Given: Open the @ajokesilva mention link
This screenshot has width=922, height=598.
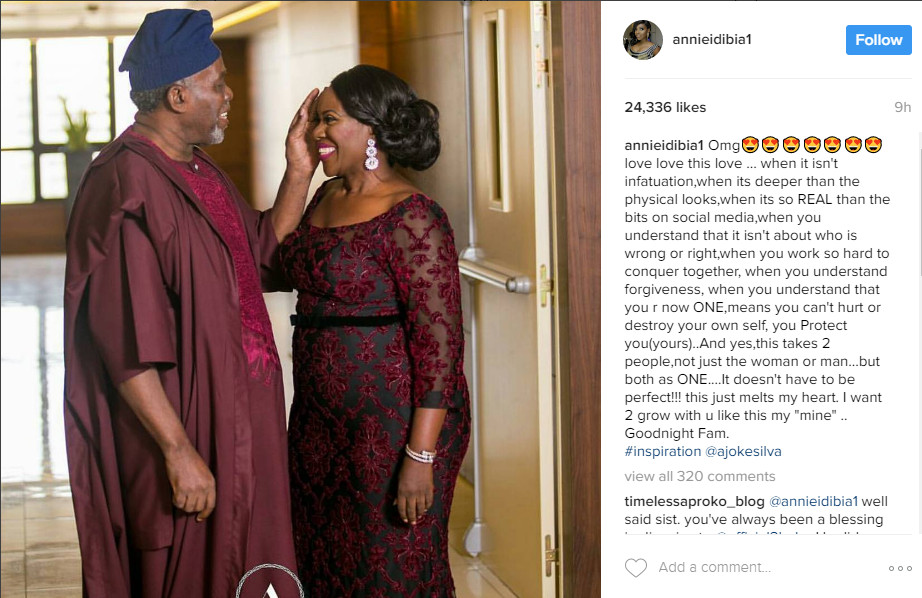Looking at the screenshot, I should 743,452.
